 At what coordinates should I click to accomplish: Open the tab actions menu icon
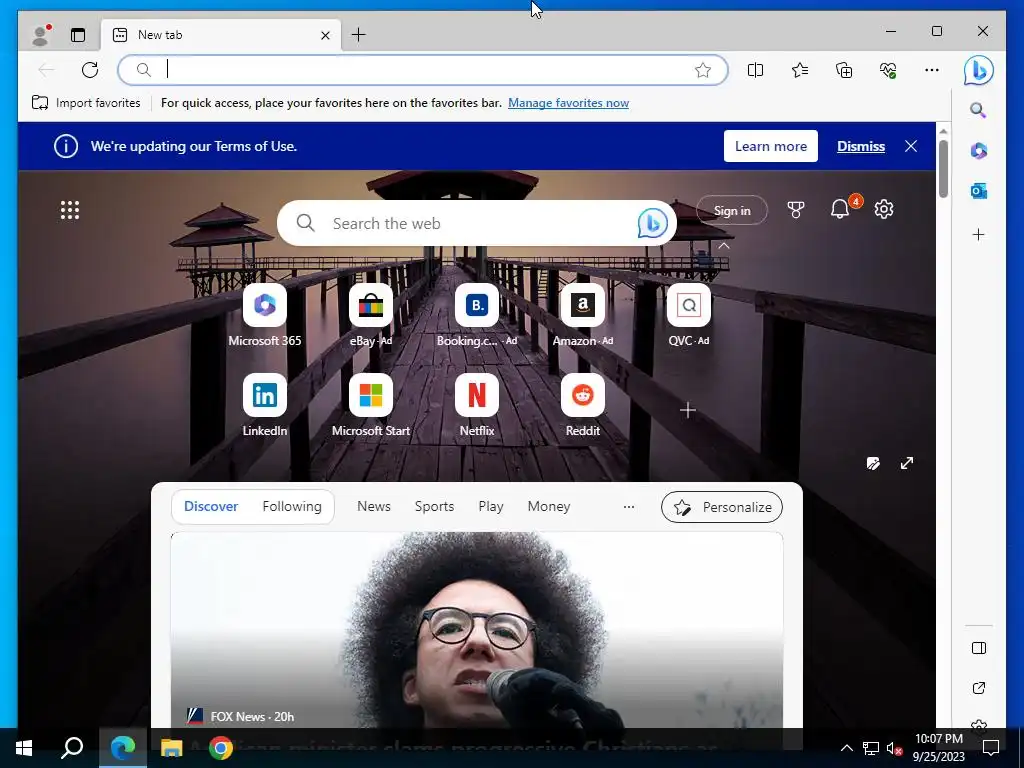click(78, 35)
